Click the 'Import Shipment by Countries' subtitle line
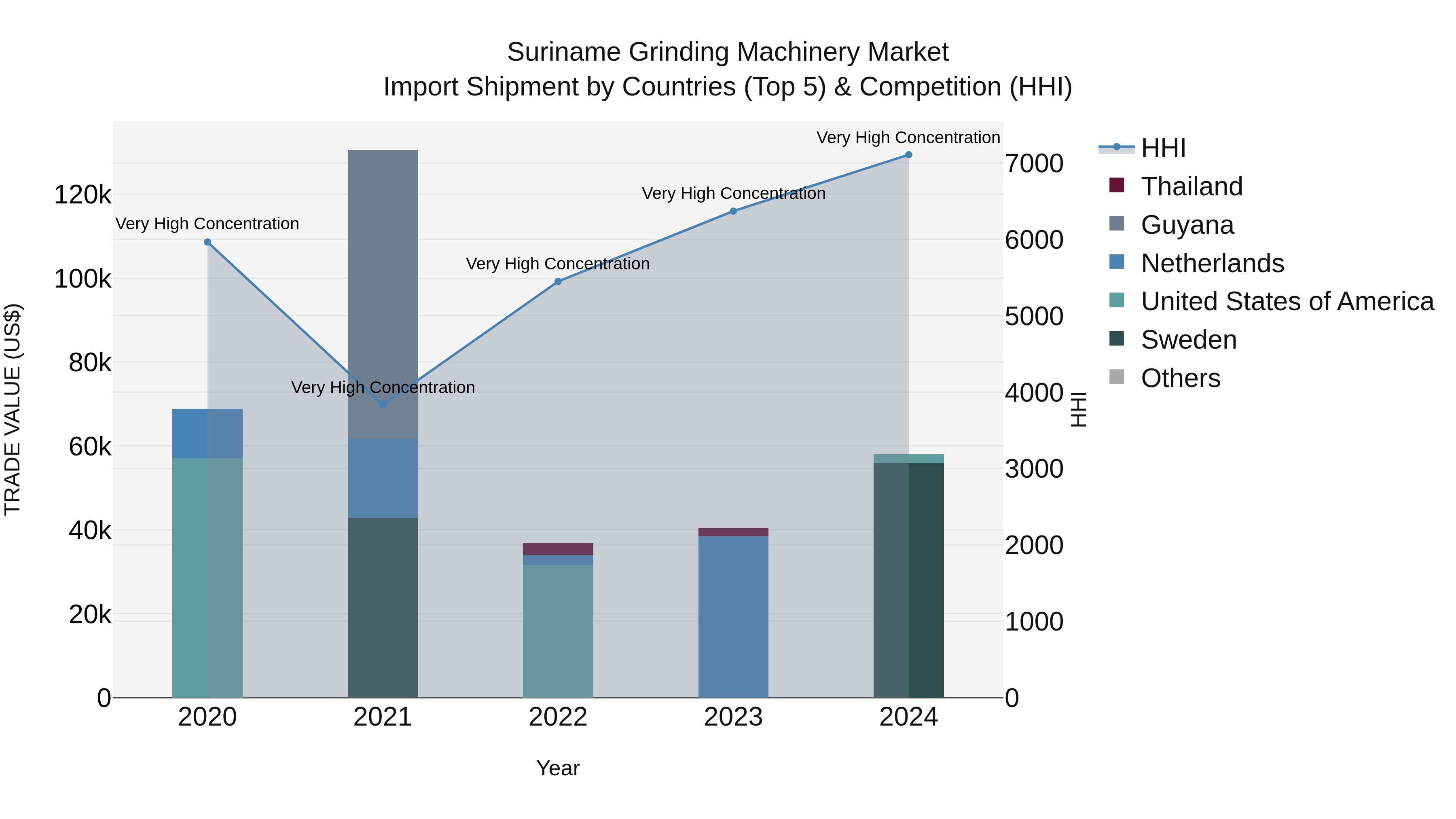The width and height of the screenshot is (1456, 819). click(728, 87)
